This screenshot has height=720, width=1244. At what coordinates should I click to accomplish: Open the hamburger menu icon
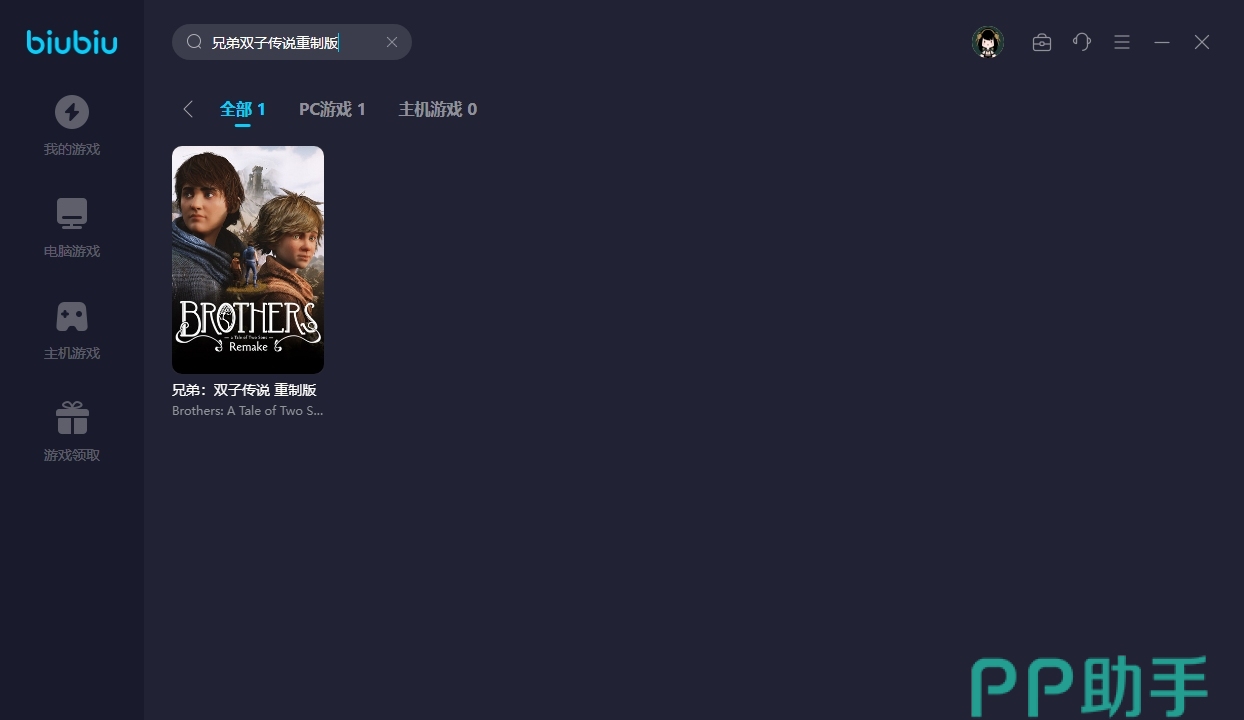pyautogui.click(x=1122, y=42)
